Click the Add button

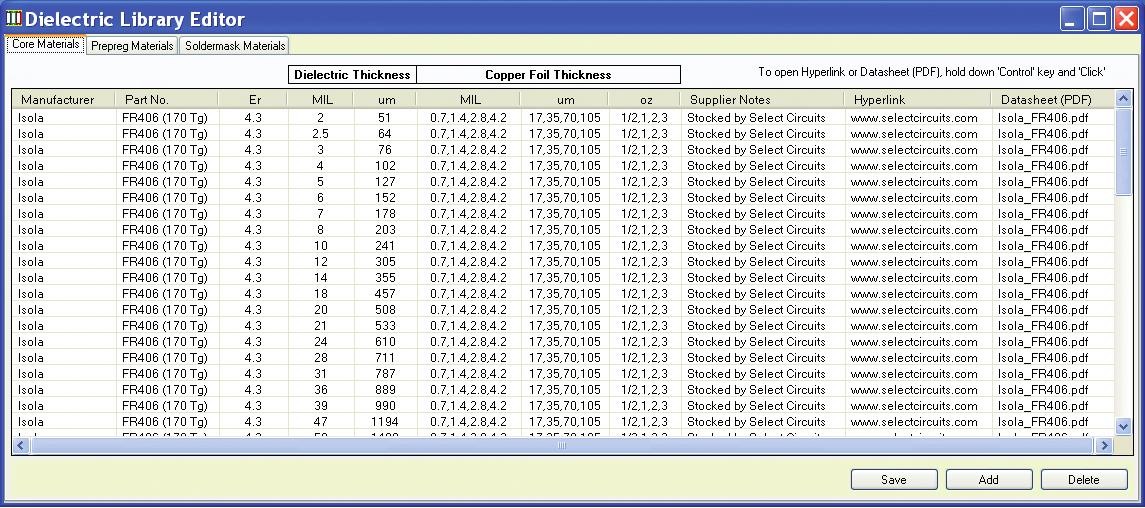click(989, 480)
